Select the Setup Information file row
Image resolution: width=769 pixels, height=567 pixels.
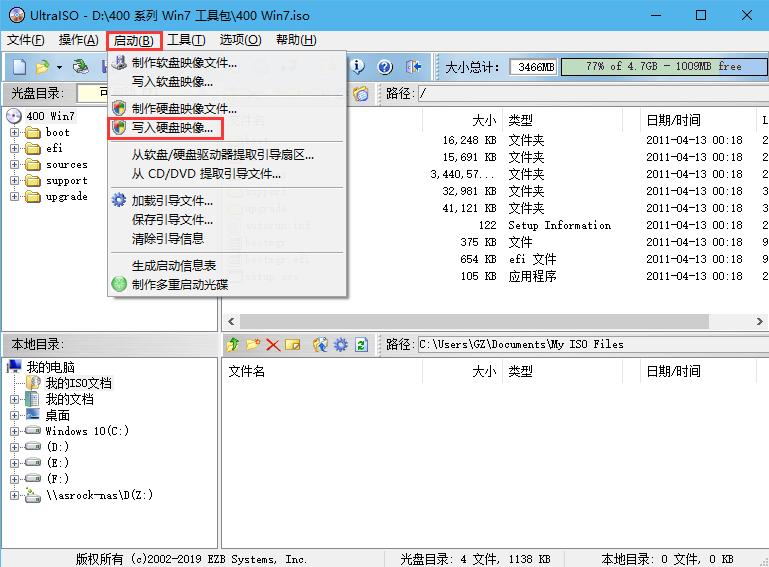click(559, 225)
